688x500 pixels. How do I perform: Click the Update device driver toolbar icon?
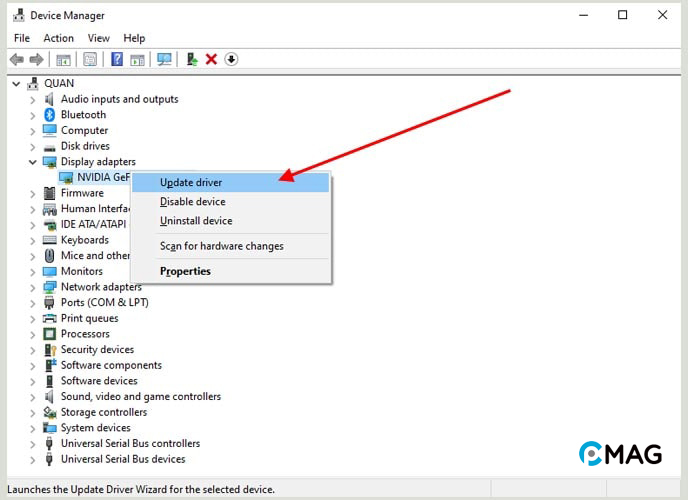pos(192,59)
